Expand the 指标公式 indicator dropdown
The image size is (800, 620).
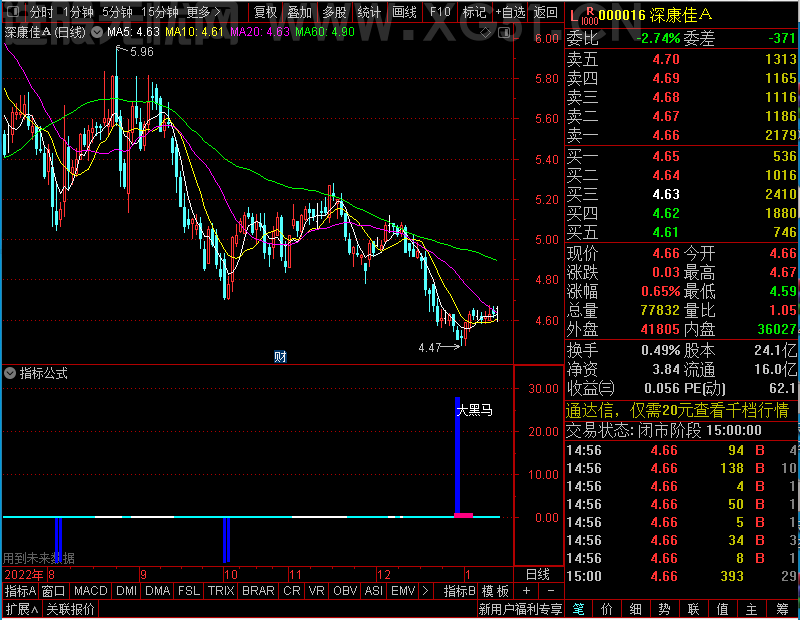[10, 374]
